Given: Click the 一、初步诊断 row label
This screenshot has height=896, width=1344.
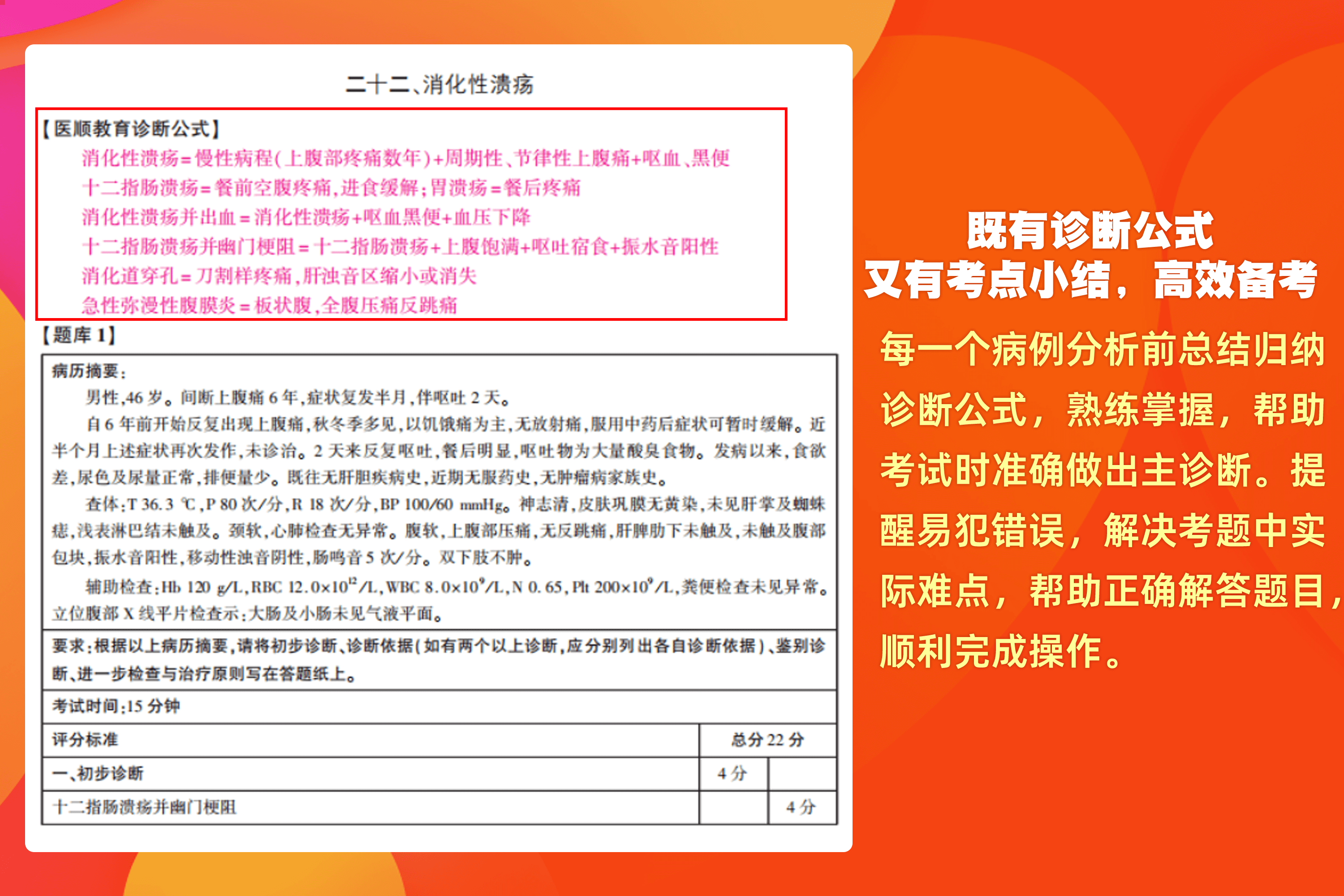Looking at the screenshot, I should pos(98,773).
